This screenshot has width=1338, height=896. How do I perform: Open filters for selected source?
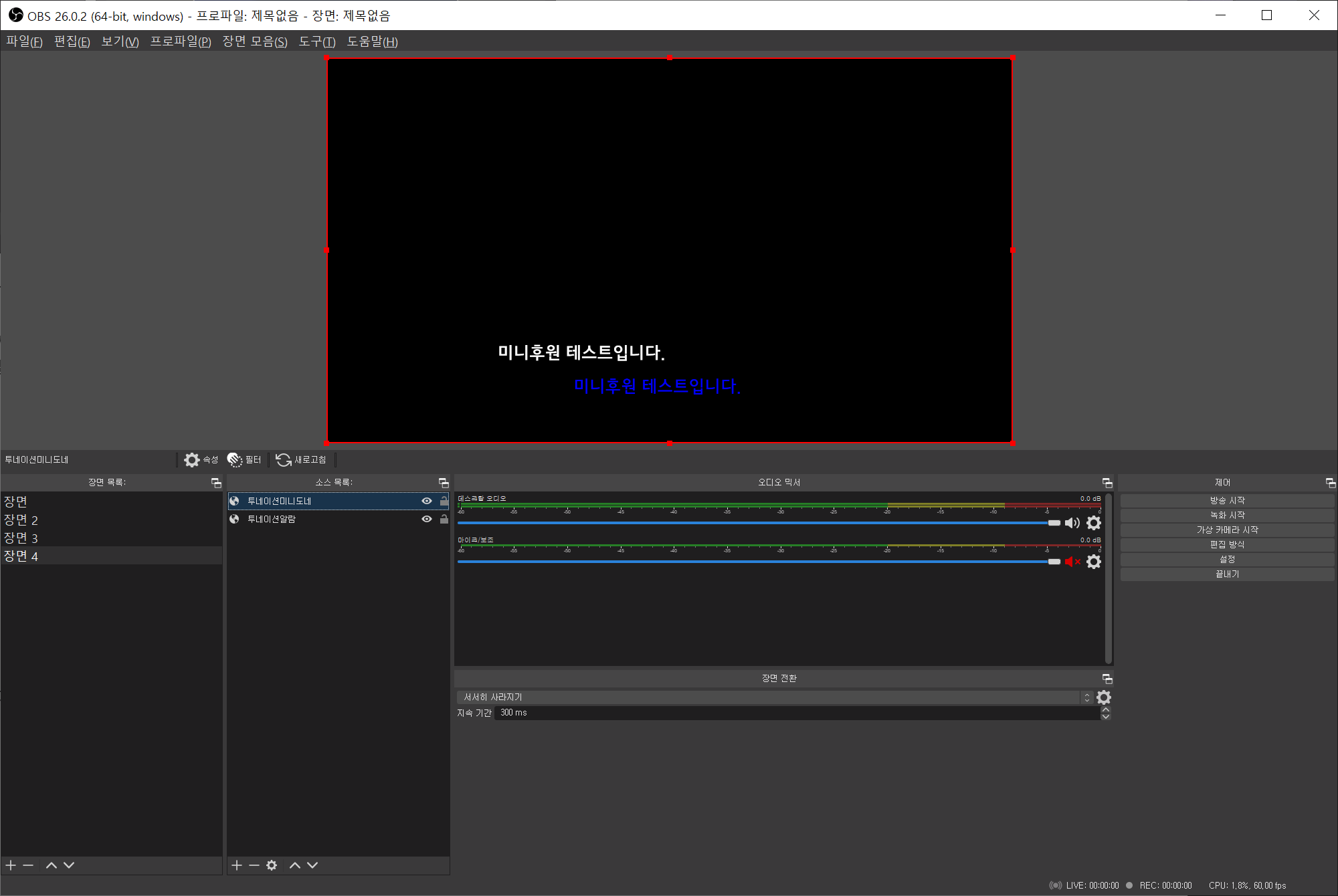pyautogui.click(x=244, y=460)
